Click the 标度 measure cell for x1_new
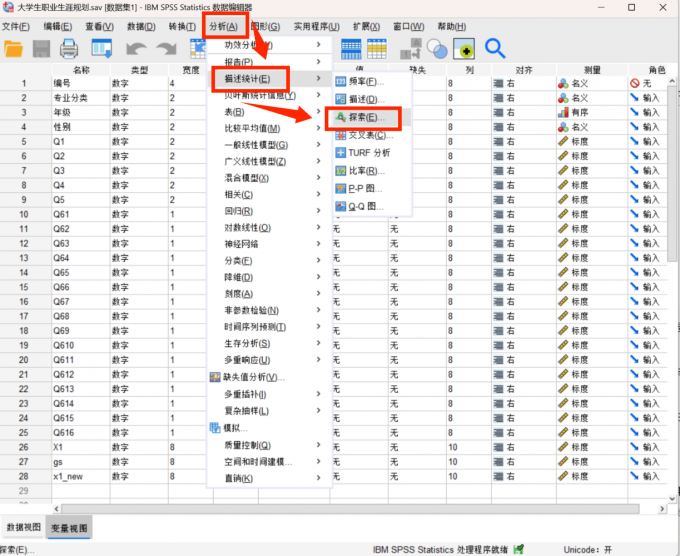 [x=592, y=476]
